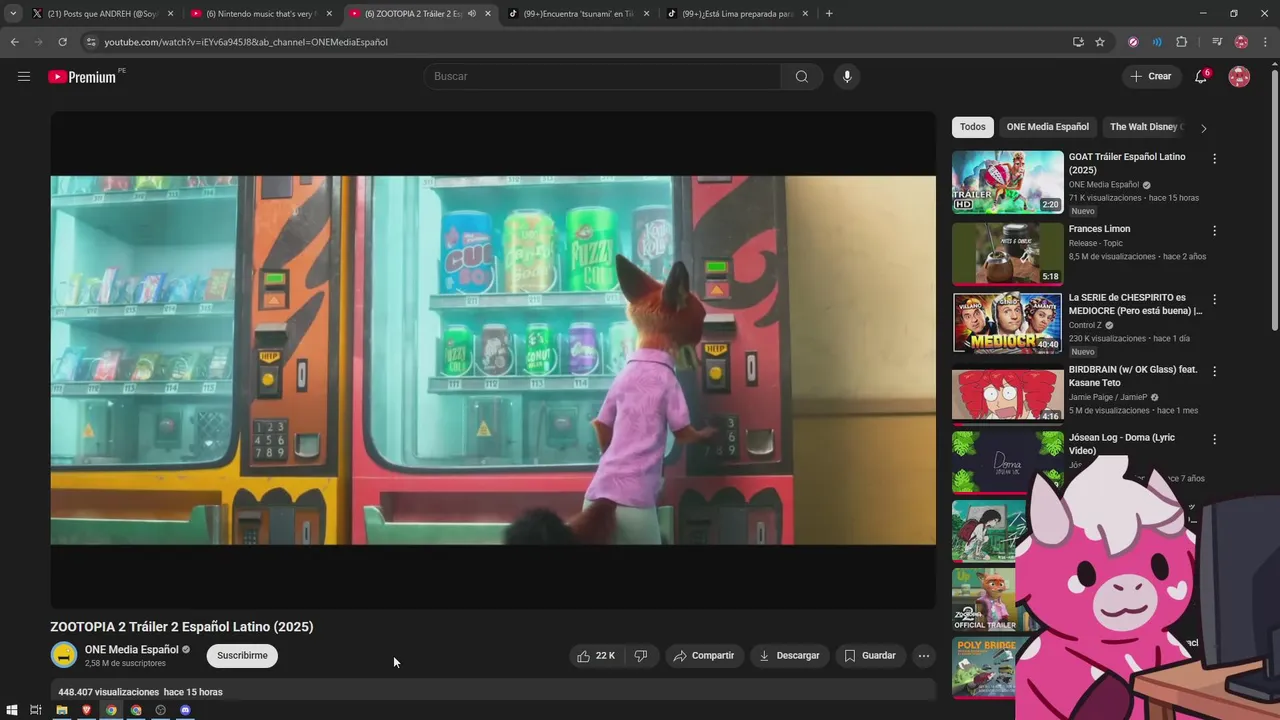Like the Zootopia 2 trailer video
The image size is (1280, 720).
[x=596, y=656]
